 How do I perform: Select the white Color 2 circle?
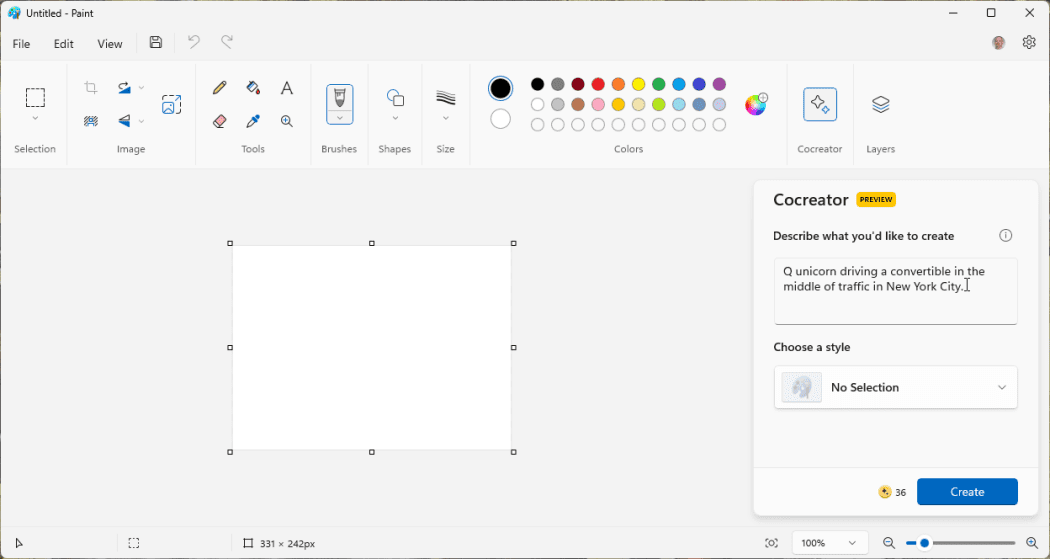click(x=501, y=119)
